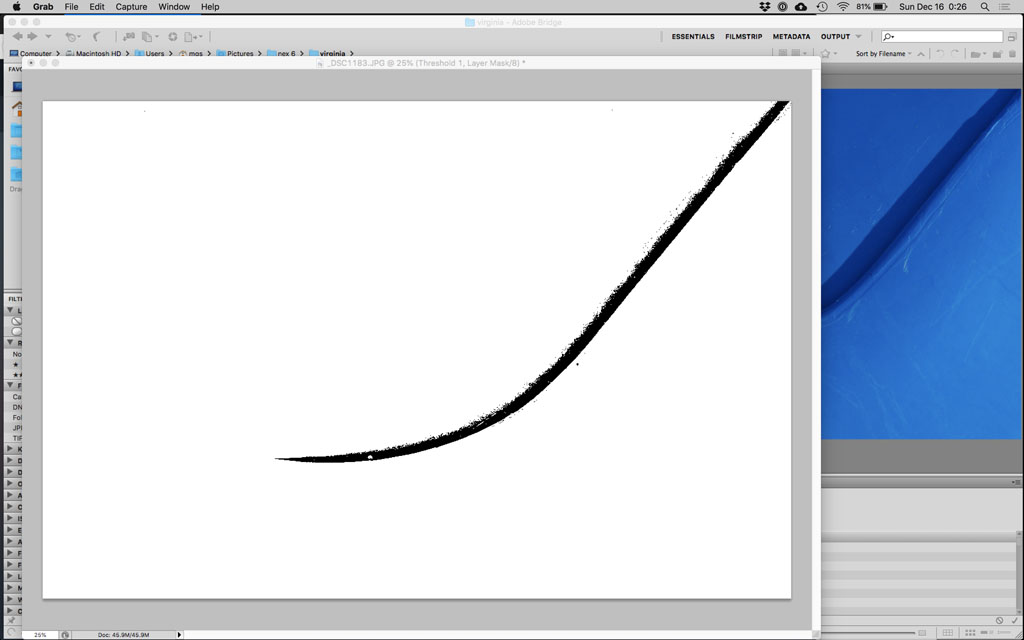This screenshot has width=1024, height=640.
Task: Open status bar info arrow next to Doc size
Action: click(x=180, y=634)
